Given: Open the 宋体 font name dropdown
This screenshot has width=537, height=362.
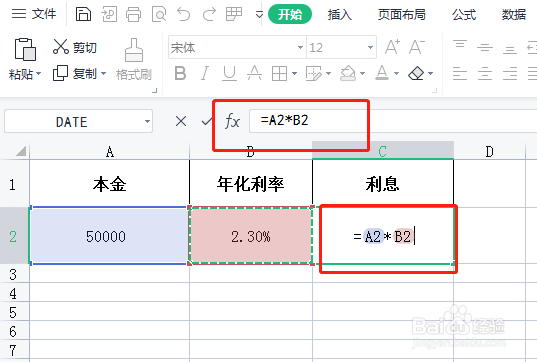Looking at the screenshot, I should tap(300, 47).
